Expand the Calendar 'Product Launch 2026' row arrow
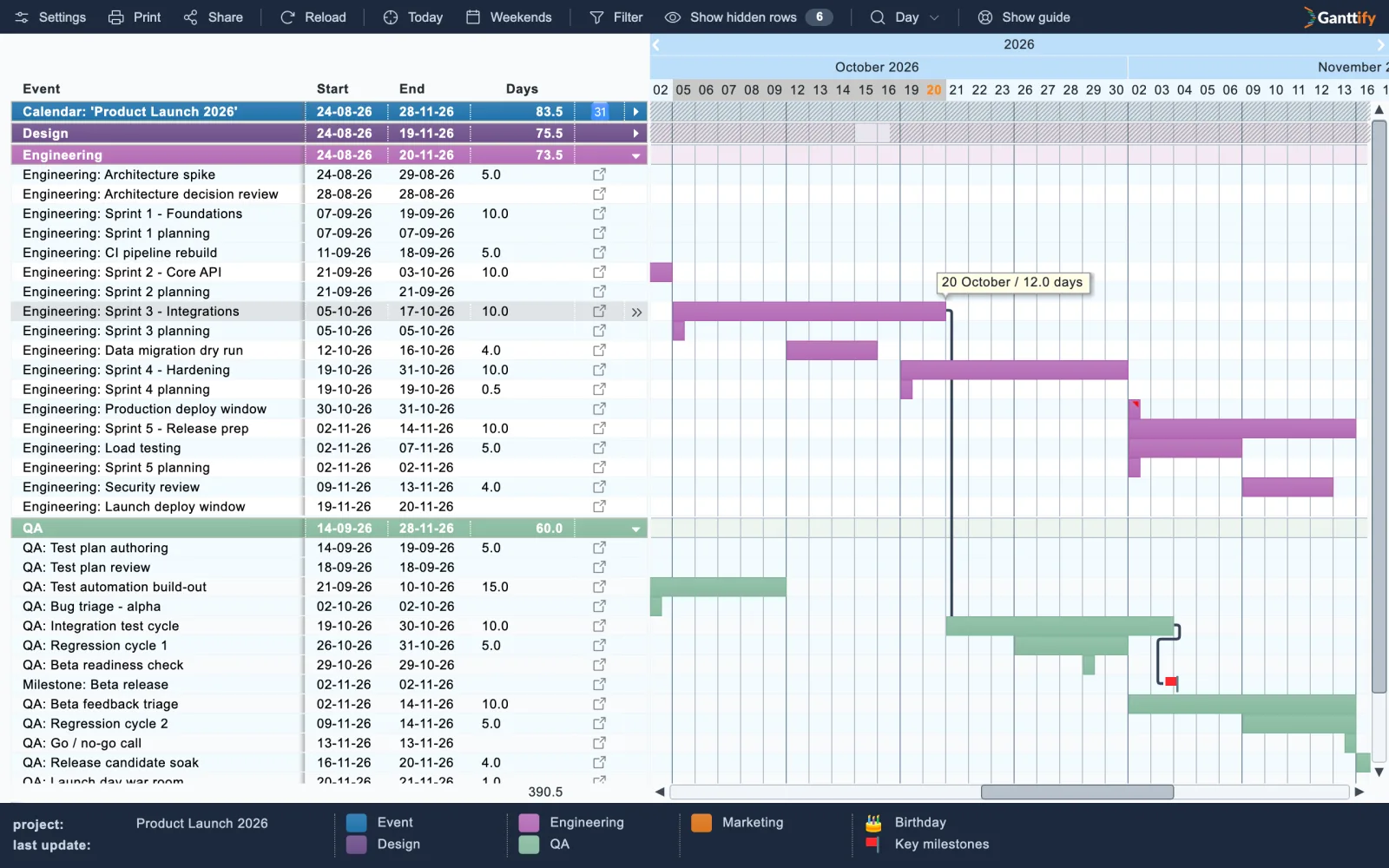Viewport: 1389px width, 868px height. 636,112
